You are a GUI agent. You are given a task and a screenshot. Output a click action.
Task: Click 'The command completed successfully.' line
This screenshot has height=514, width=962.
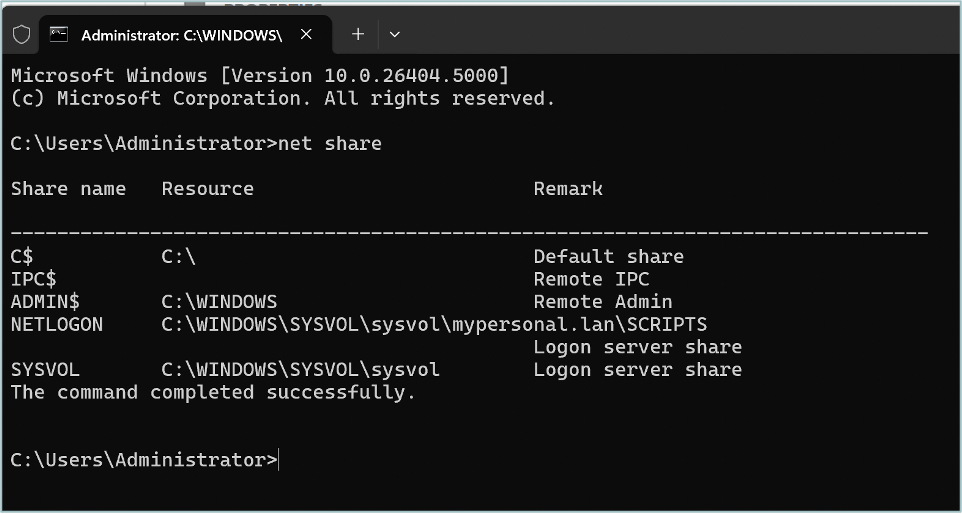coord(214,393)
